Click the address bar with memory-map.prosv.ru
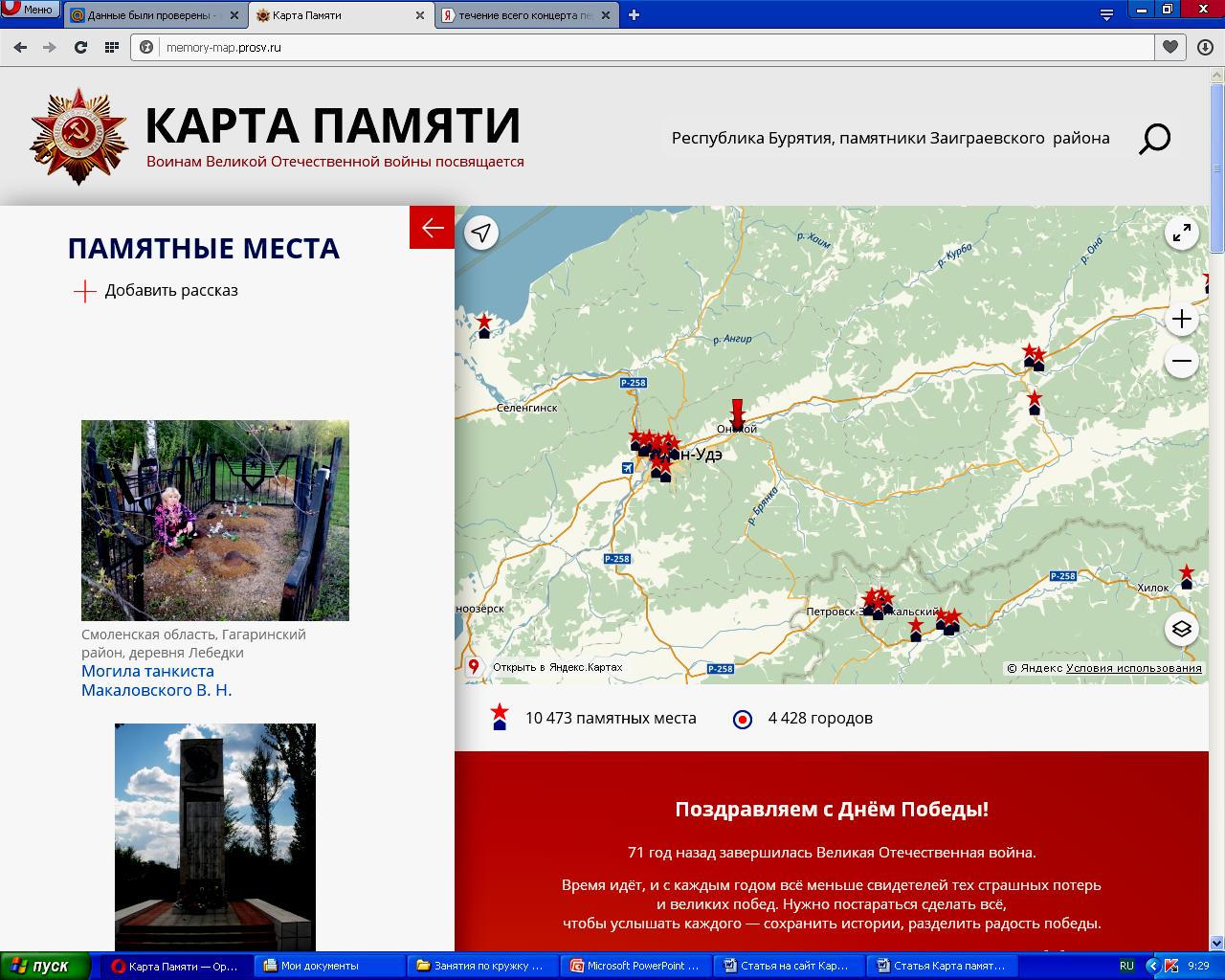The height and width of the screenshot is (980, 1225). point(641,47)
